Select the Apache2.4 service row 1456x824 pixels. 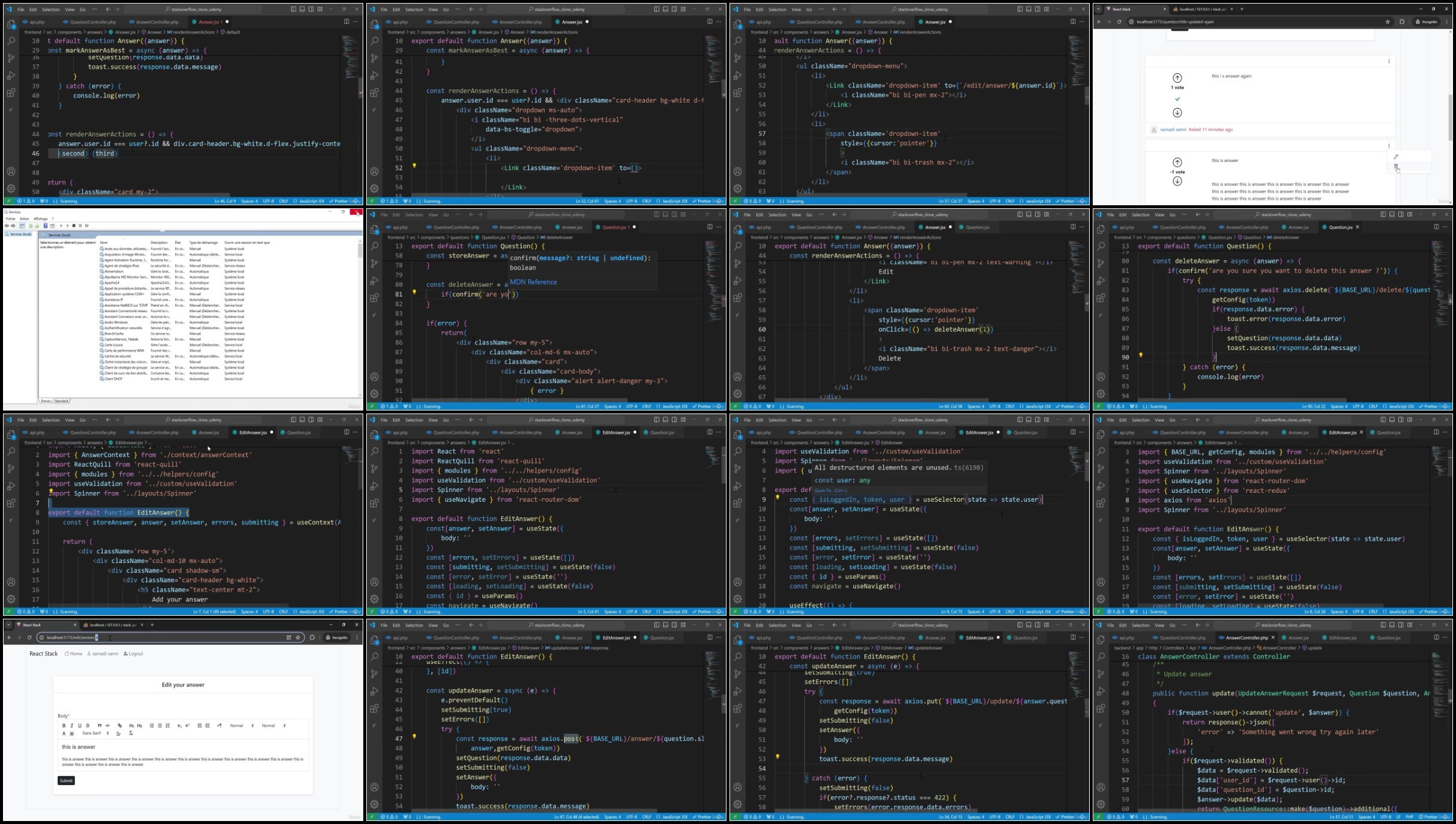[x=186, y=283]
